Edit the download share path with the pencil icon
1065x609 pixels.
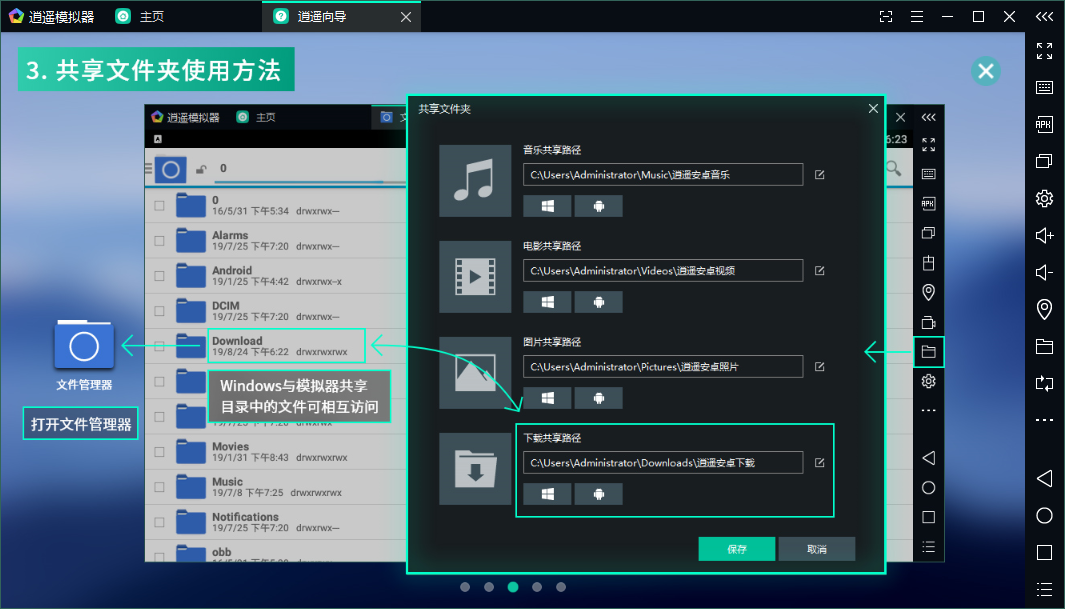coord(820,462)
